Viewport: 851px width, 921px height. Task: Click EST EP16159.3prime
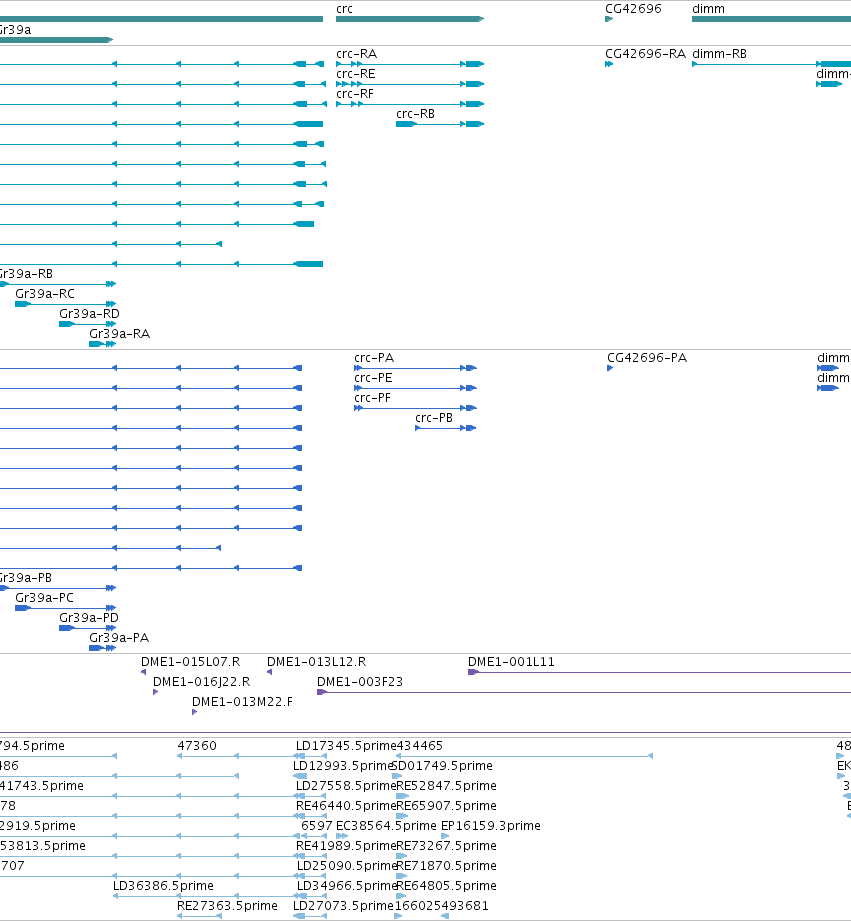(x=490, y=826)
